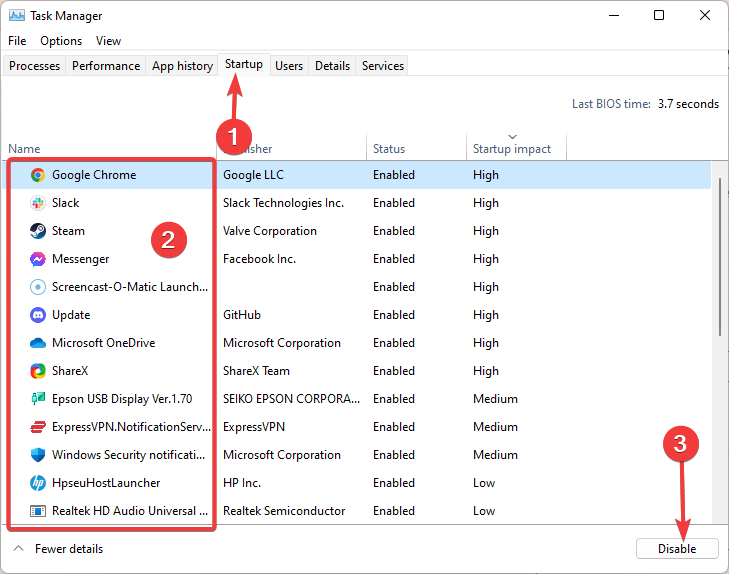Image resolution: width=729 pixels, height=574 pixels.
Task: Select the Slack row name
Action: point(66,203)
